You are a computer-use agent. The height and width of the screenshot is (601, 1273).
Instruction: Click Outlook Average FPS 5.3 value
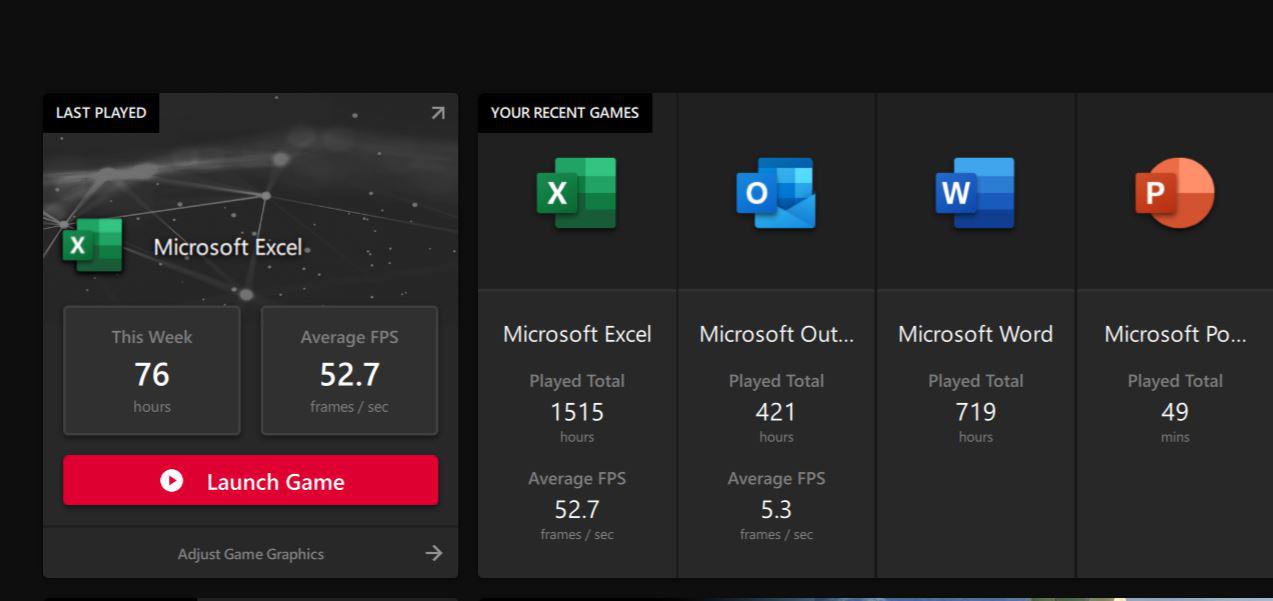(776, 510)
